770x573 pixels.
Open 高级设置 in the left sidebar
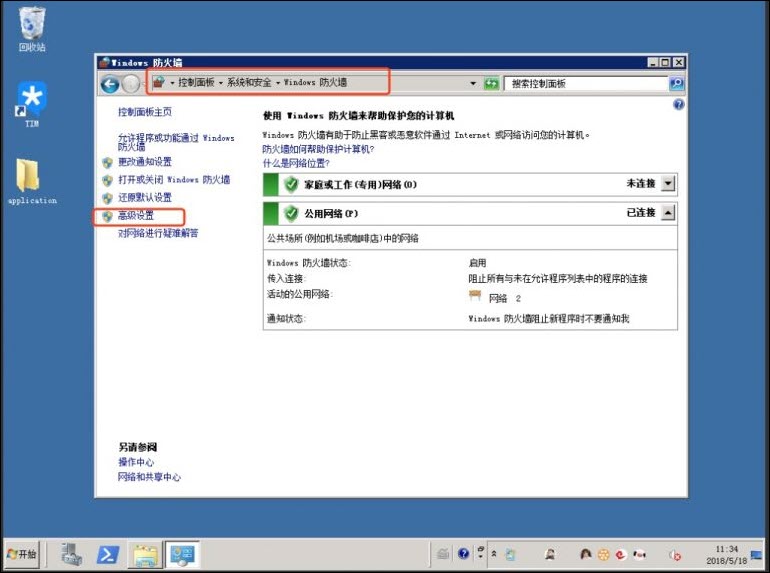(136, 216)
